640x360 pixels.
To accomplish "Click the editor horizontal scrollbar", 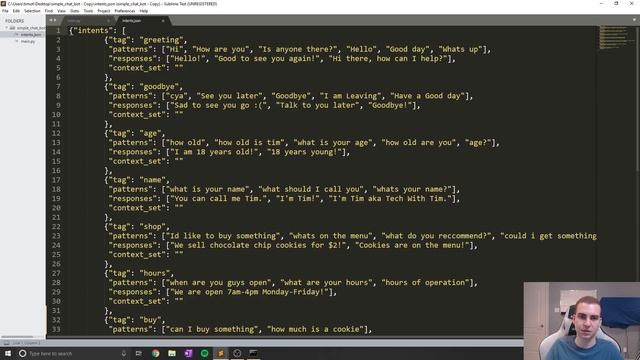I will tap(284, 338).
